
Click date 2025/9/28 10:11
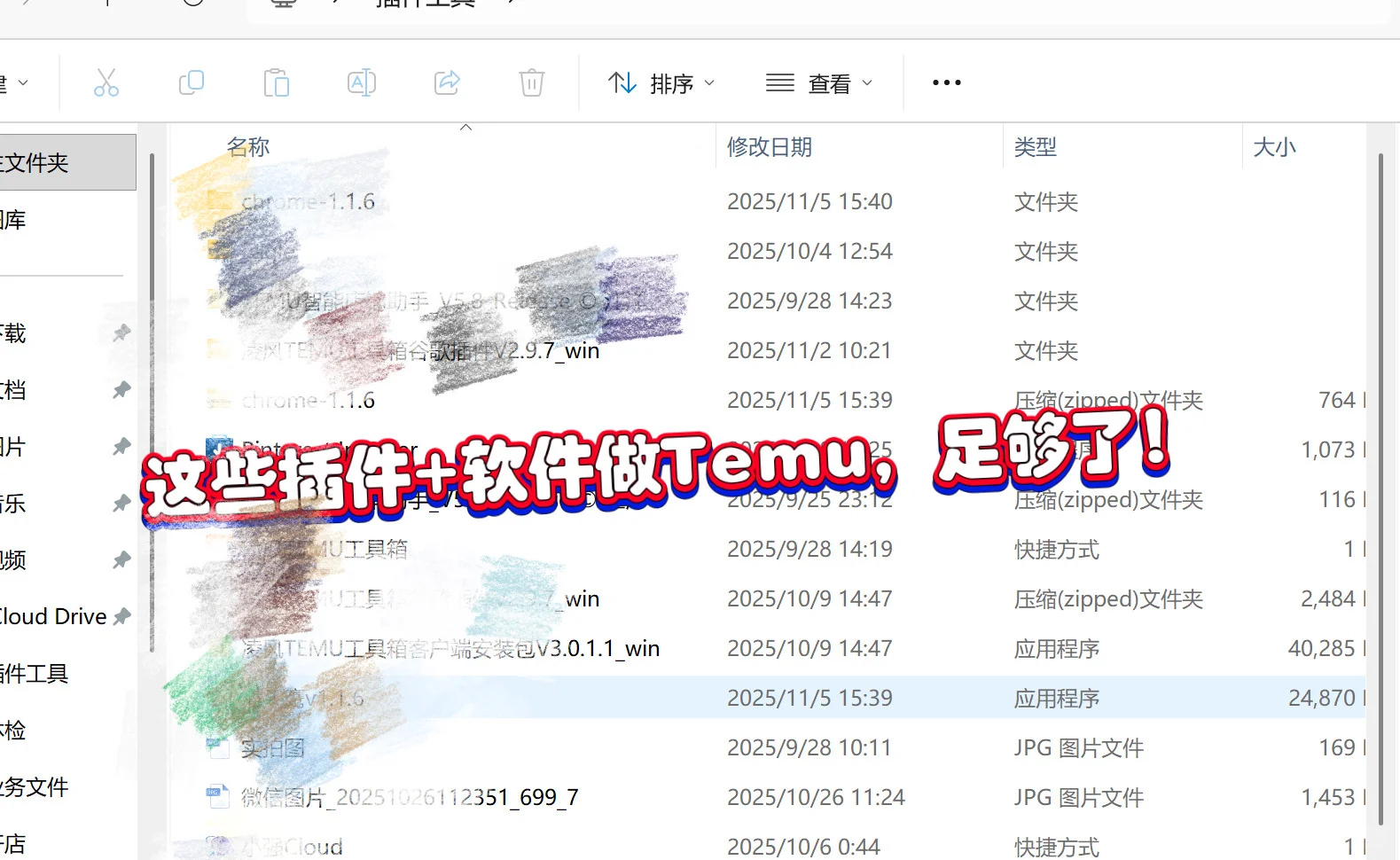[x=809, y=747]
